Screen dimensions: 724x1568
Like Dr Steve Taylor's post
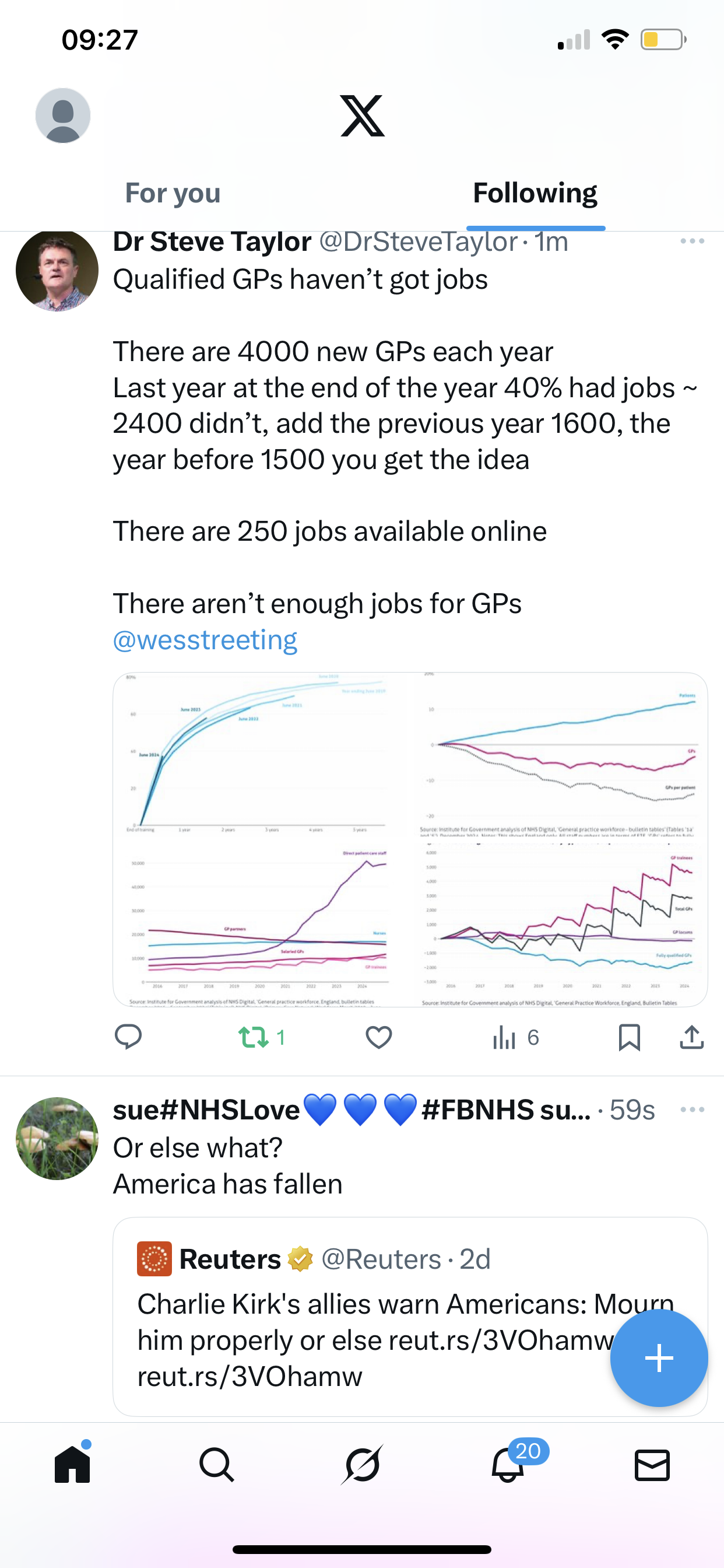tap(378, 1037)
